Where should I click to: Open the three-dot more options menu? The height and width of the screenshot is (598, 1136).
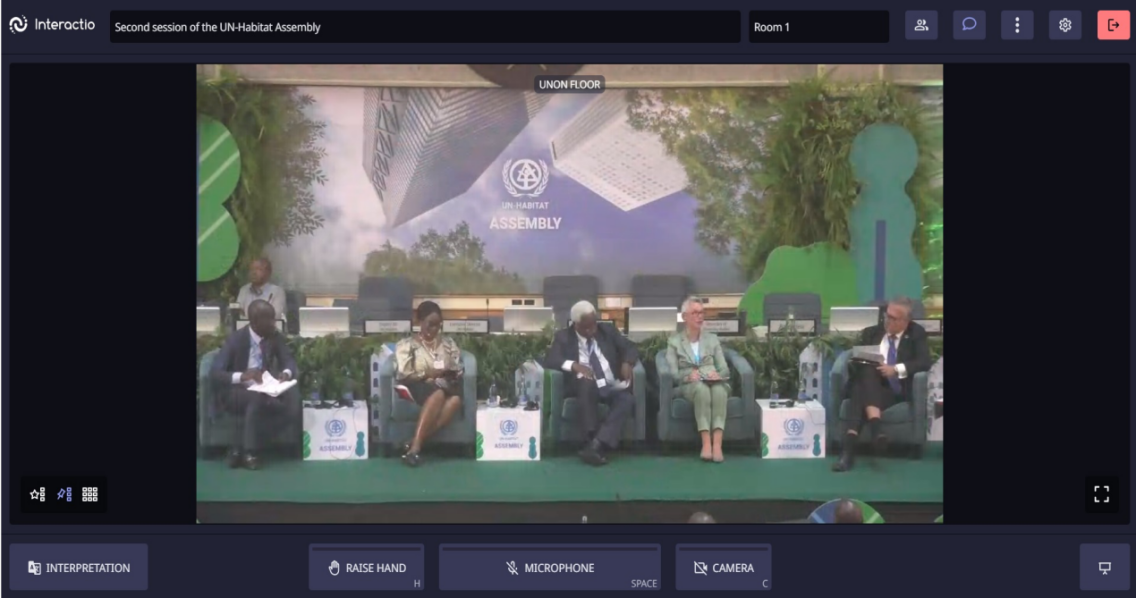(x=1016, y=25)
